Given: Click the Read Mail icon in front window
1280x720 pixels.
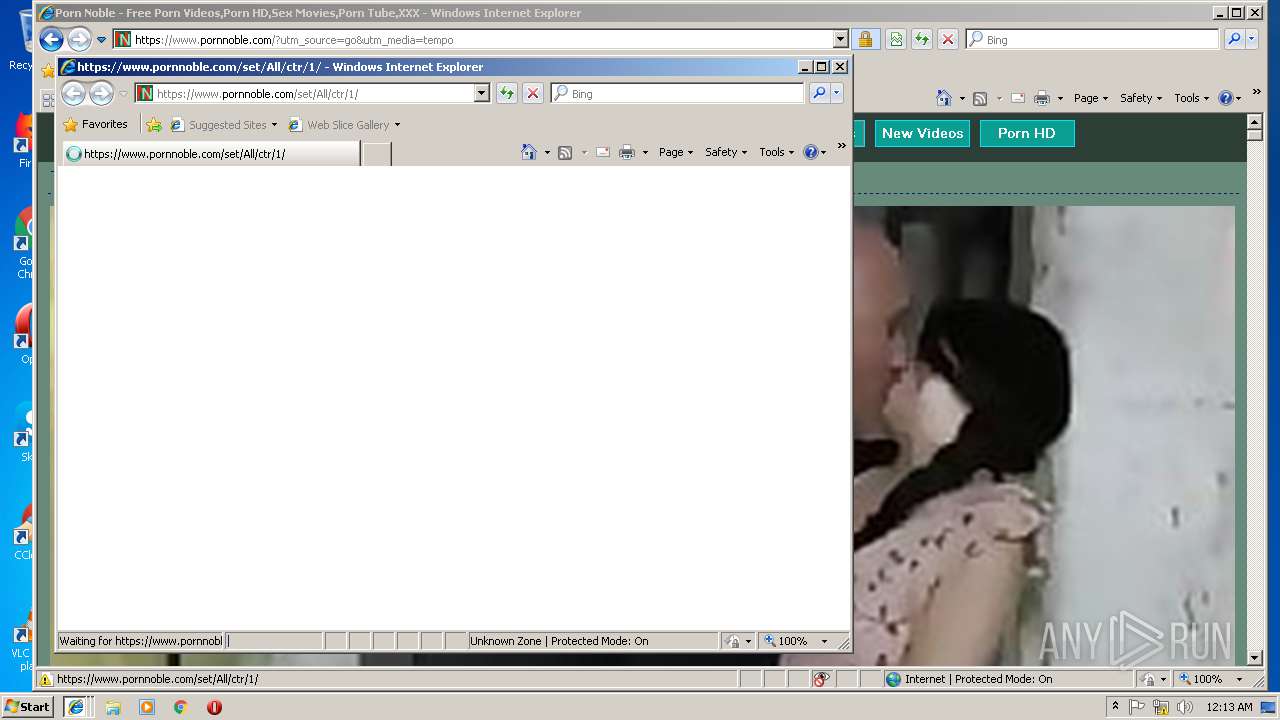Looking at the screenshot, I should point(603,152).
